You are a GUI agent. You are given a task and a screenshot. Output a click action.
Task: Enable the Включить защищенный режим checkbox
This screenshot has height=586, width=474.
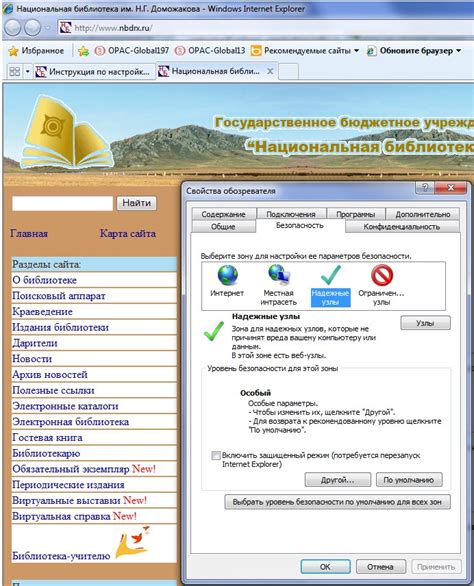point(216,456)
